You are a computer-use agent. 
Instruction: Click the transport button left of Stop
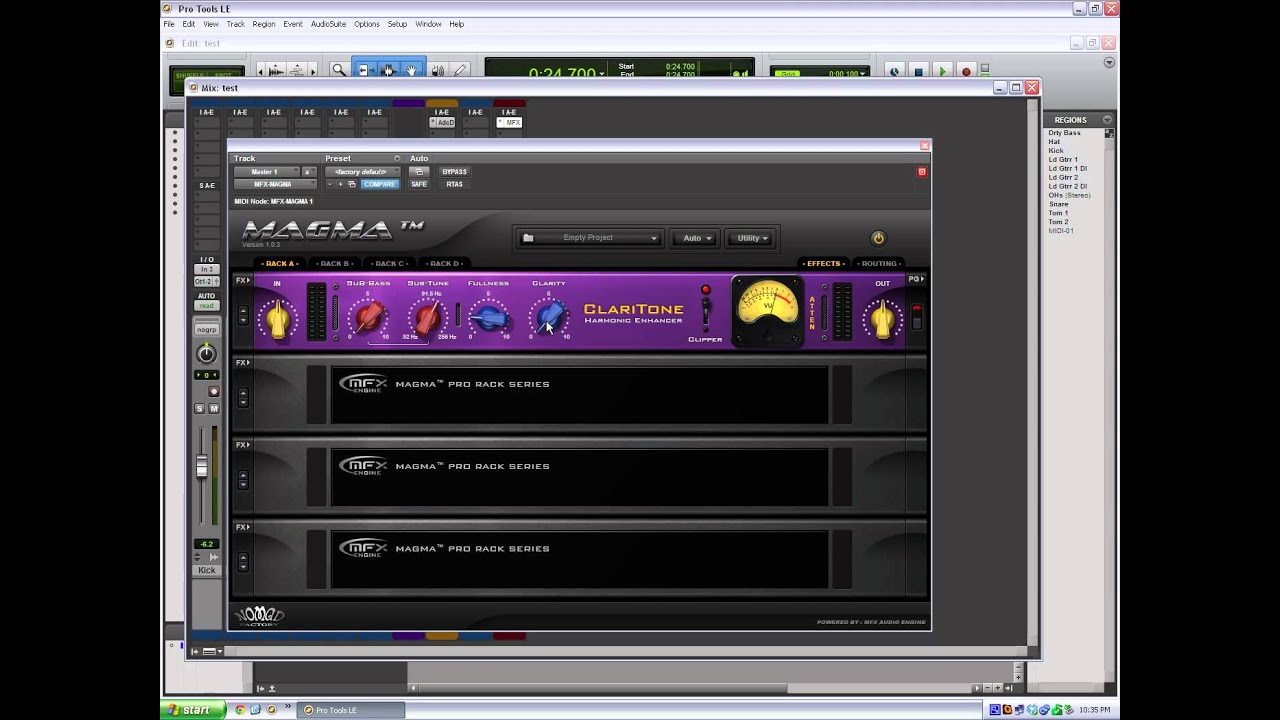(x=894, y=71)
